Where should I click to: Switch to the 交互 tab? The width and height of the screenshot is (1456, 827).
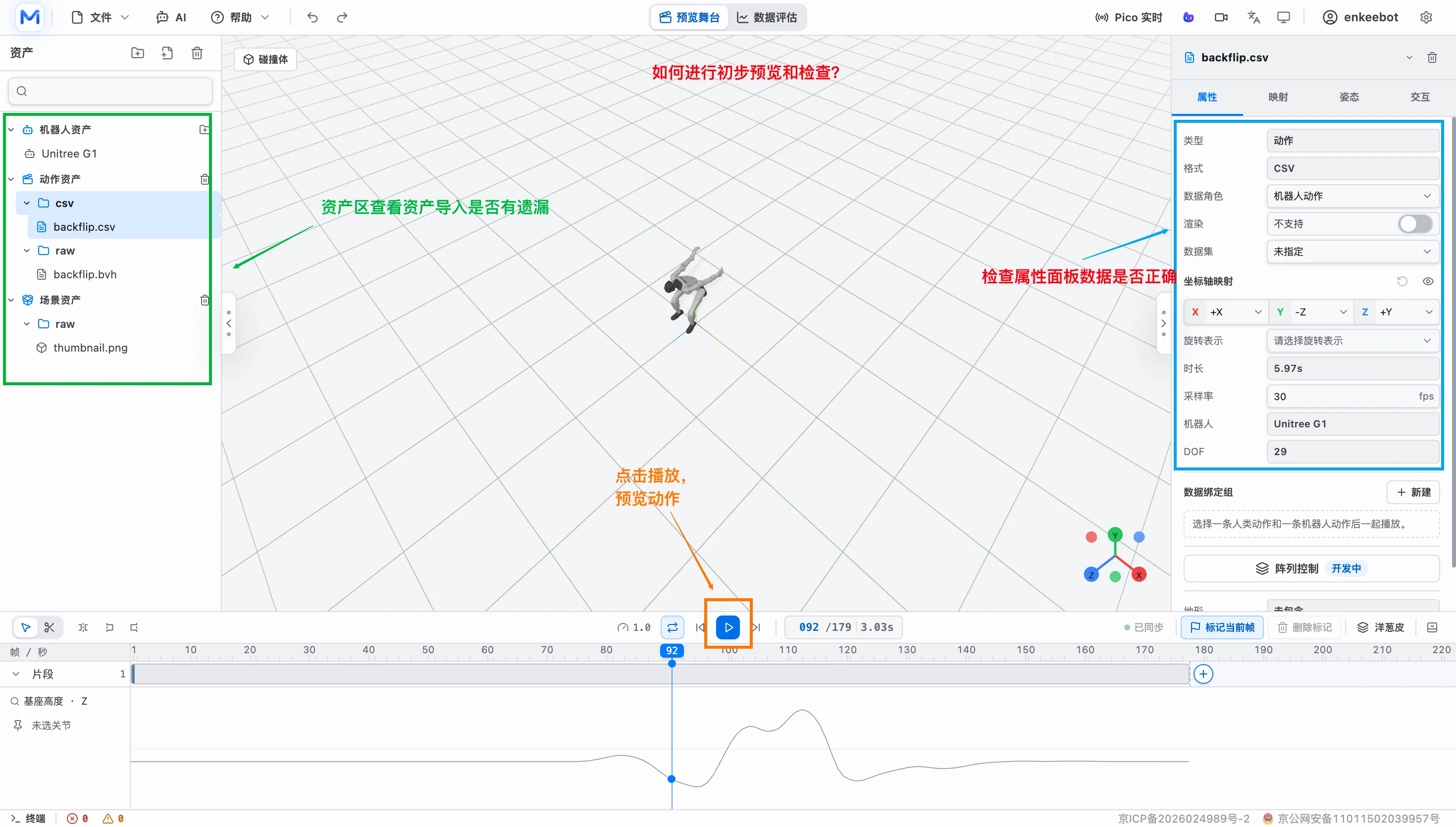[x=1420, y=97]
